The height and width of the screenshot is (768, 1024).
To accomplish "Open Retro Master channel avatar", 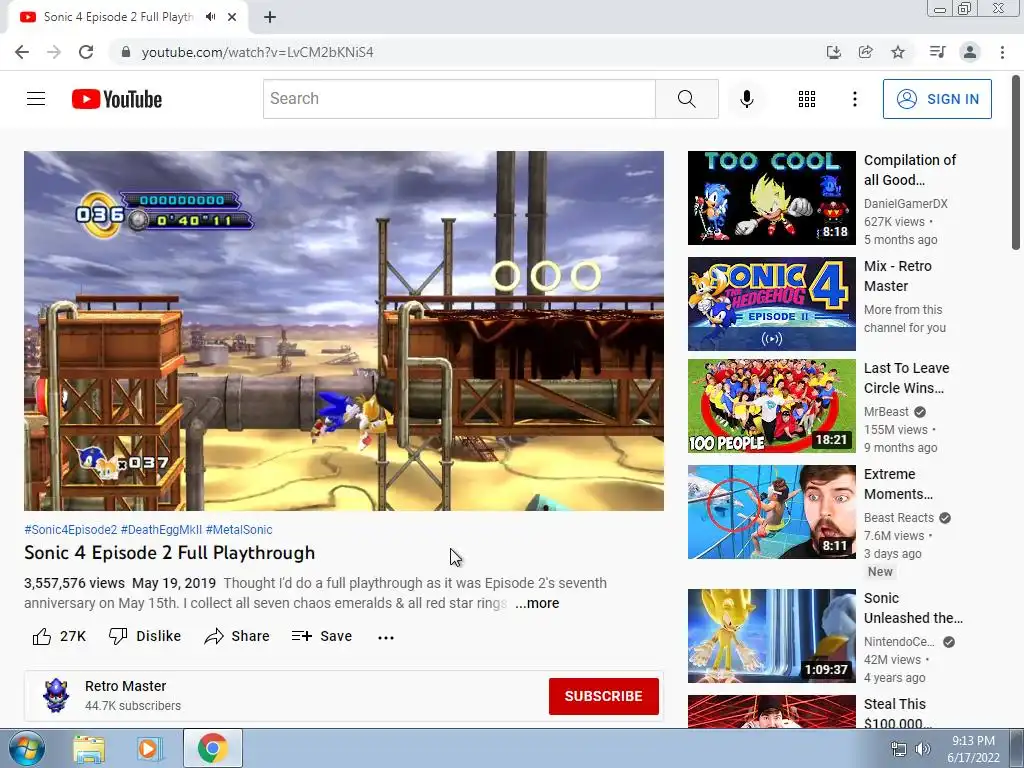I will tap(56, 696).
